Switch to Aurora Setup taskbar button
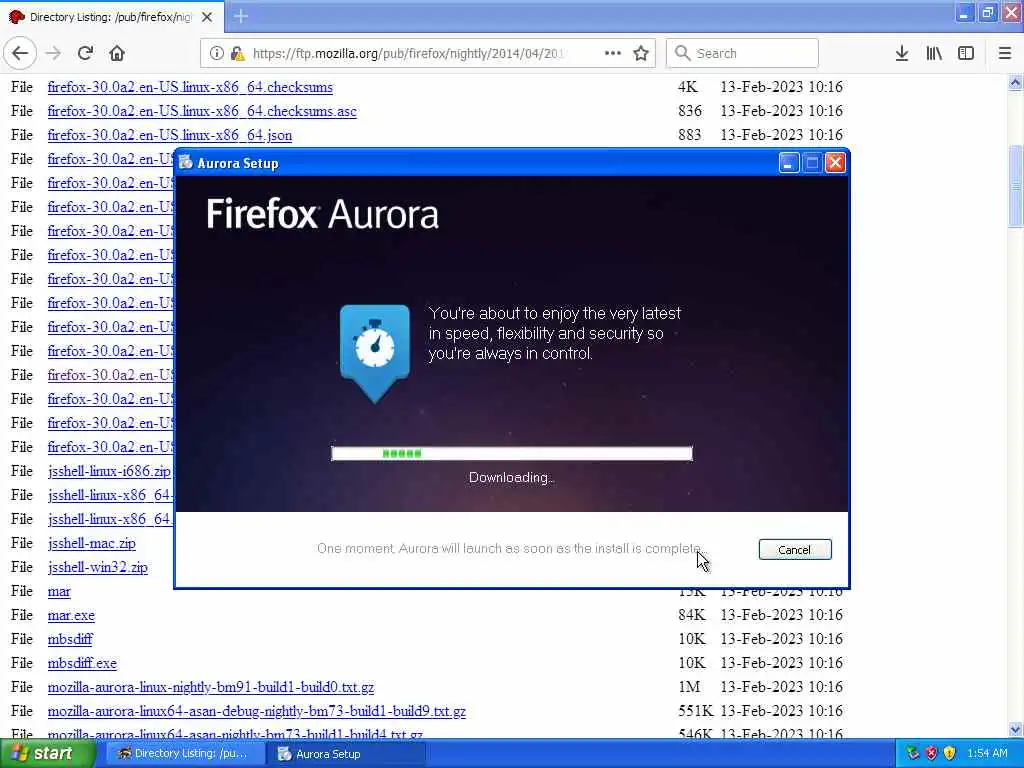The height and width of the screenshot is (768, 1024). 346,754
